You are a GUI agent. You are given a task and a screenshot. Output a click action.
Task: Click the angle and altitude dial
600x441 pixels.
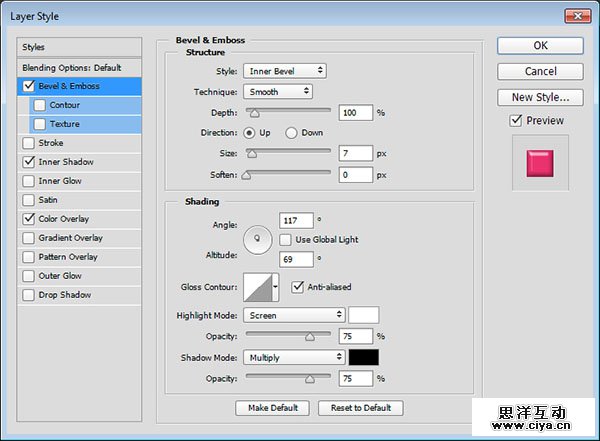pos(259,238)
